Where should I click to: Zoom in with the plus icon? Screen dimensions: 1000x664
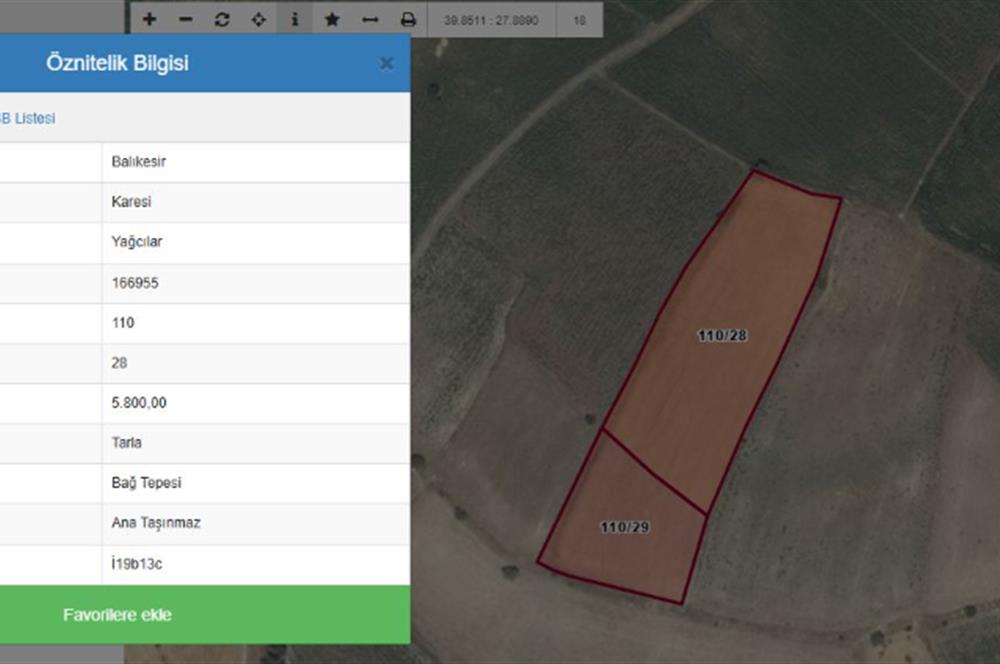click(149, 19)
